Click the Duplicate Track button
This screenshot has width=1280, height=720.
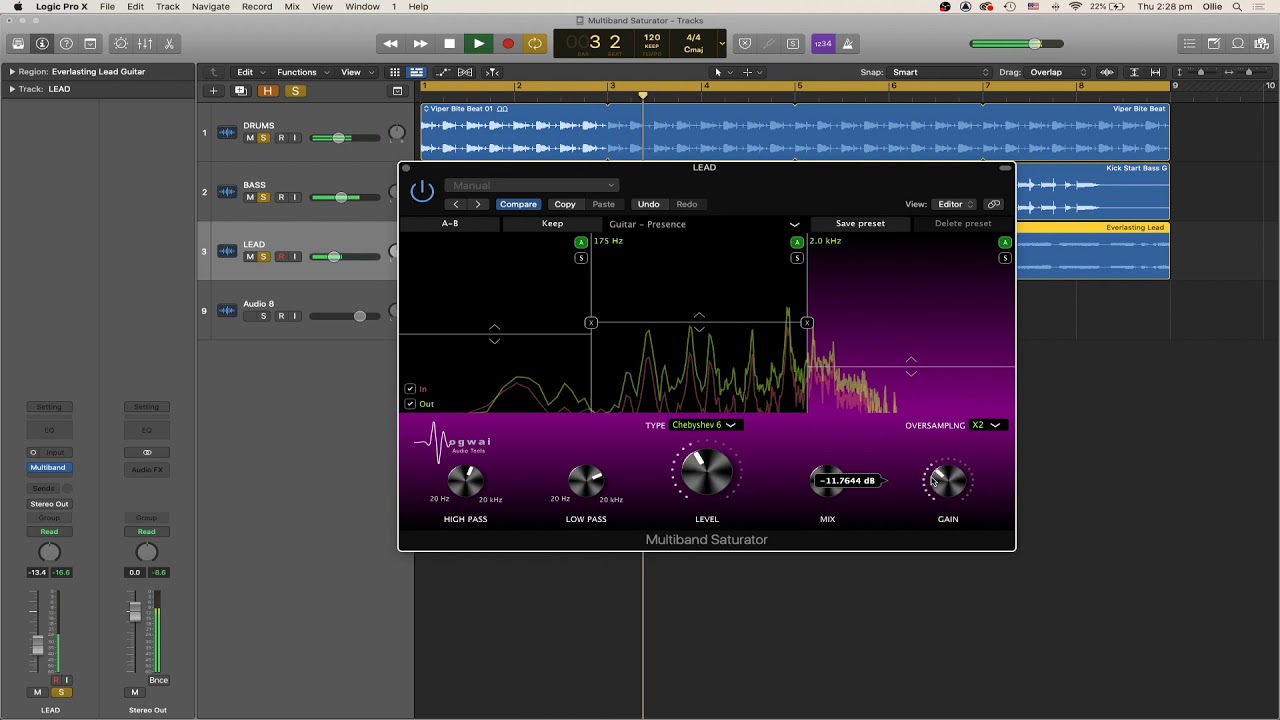(240, 91)
